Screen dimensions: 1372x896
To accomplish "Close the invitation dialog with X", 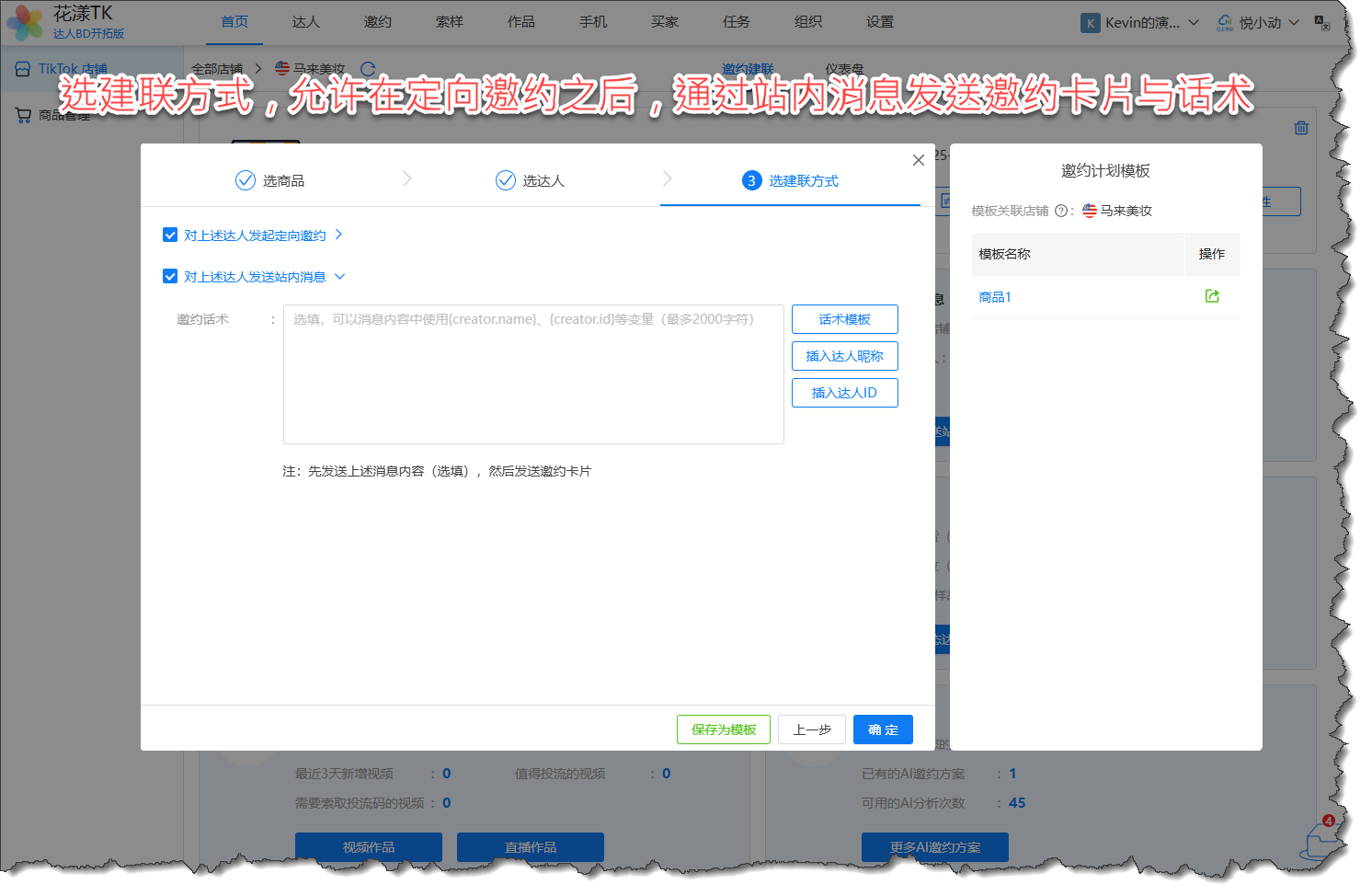I will 918,160.
